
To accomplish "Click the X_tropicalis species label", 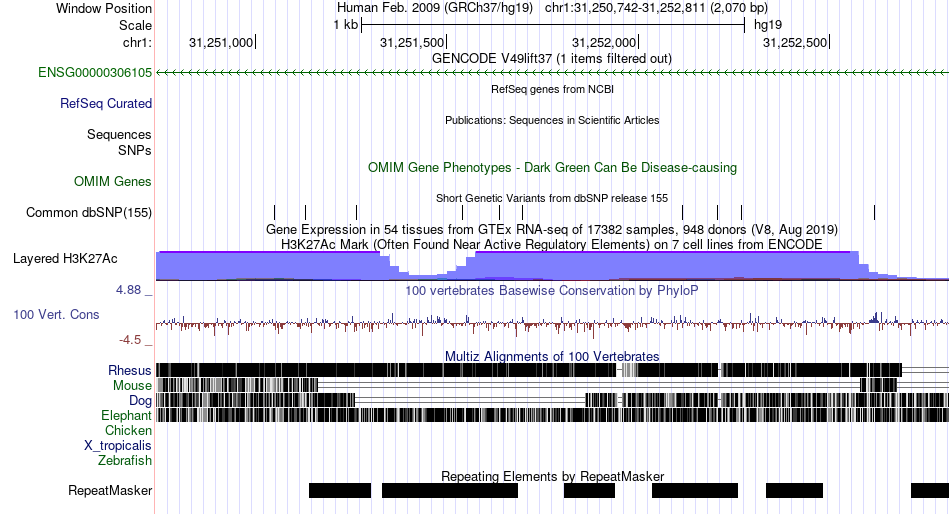I will tap(118, 446).
